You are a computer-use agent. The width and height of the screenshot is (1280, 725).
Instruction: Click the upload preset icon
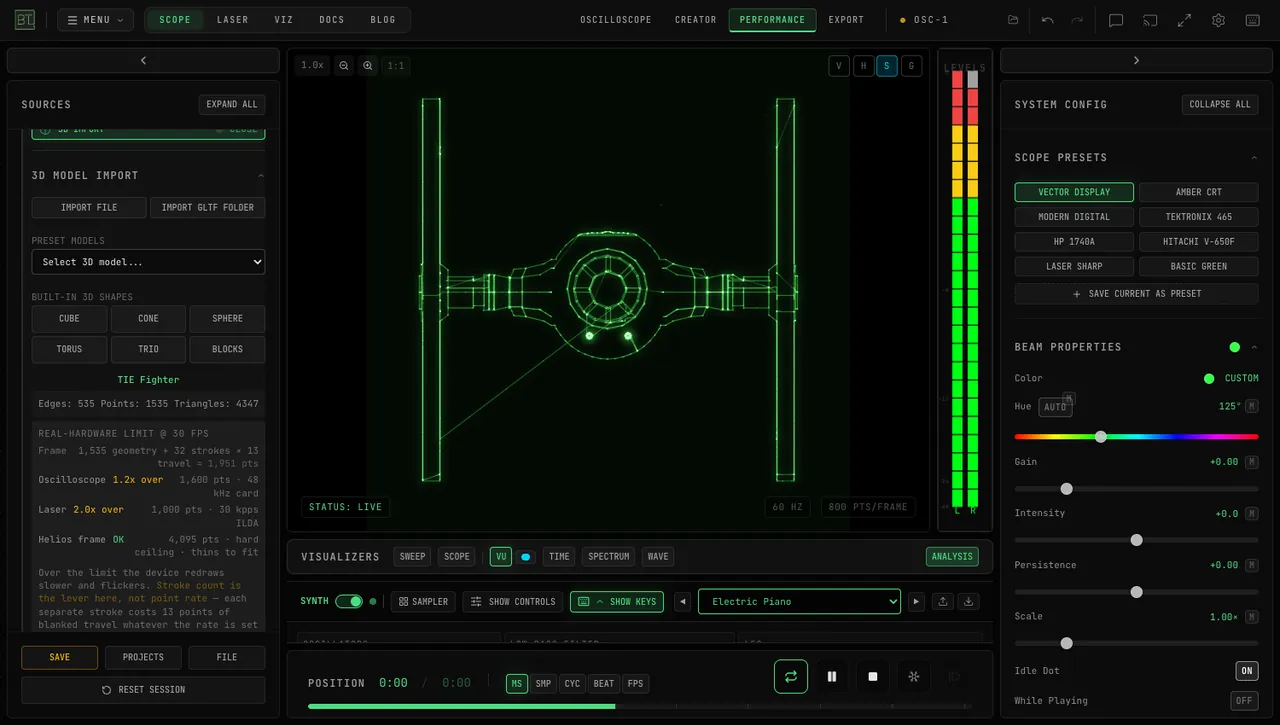coord(942,601)
